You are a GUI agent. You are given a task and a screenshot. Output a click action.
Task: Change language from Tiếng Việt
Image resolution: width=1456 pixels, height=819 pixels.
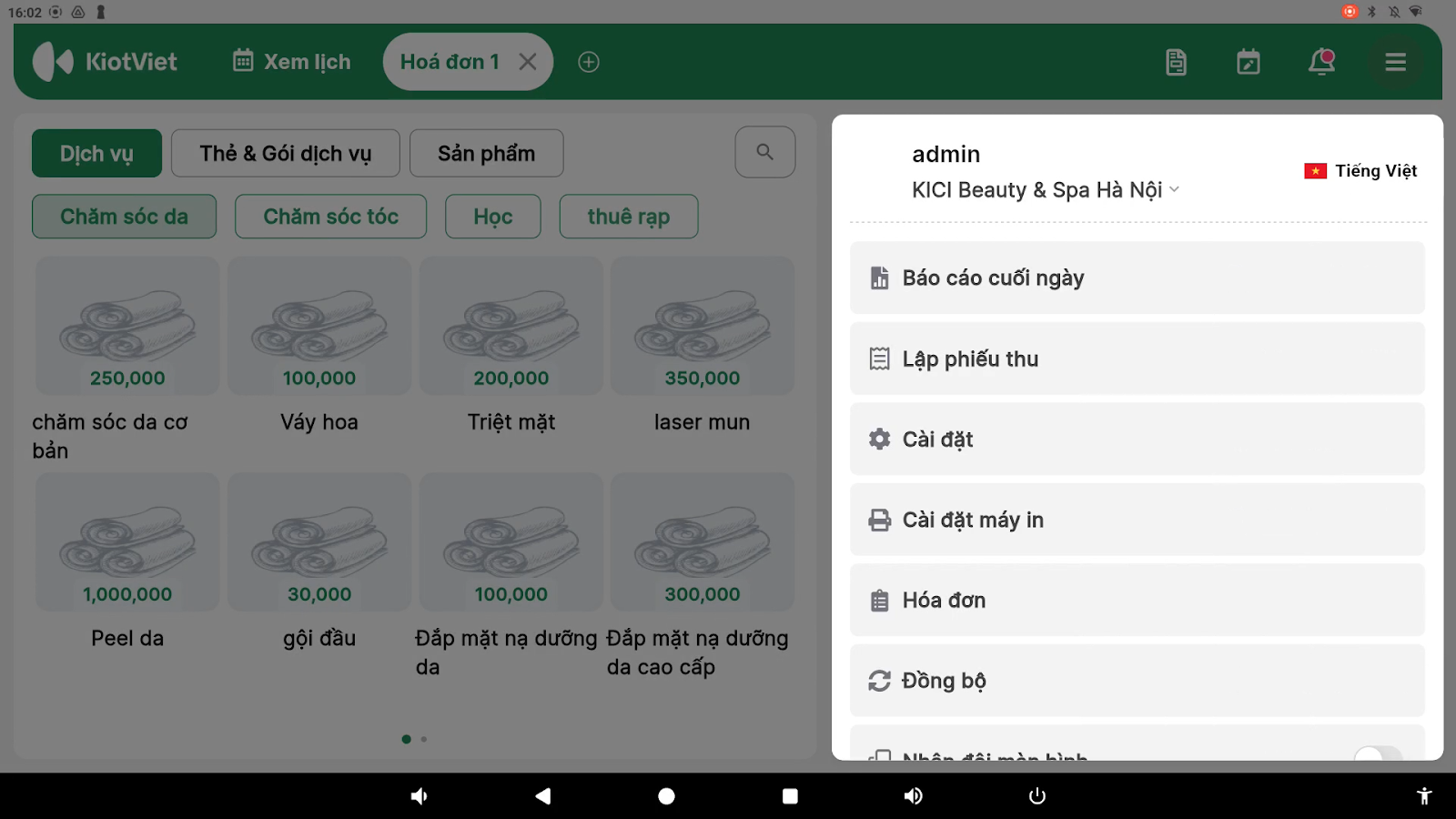click(1360, 171)
